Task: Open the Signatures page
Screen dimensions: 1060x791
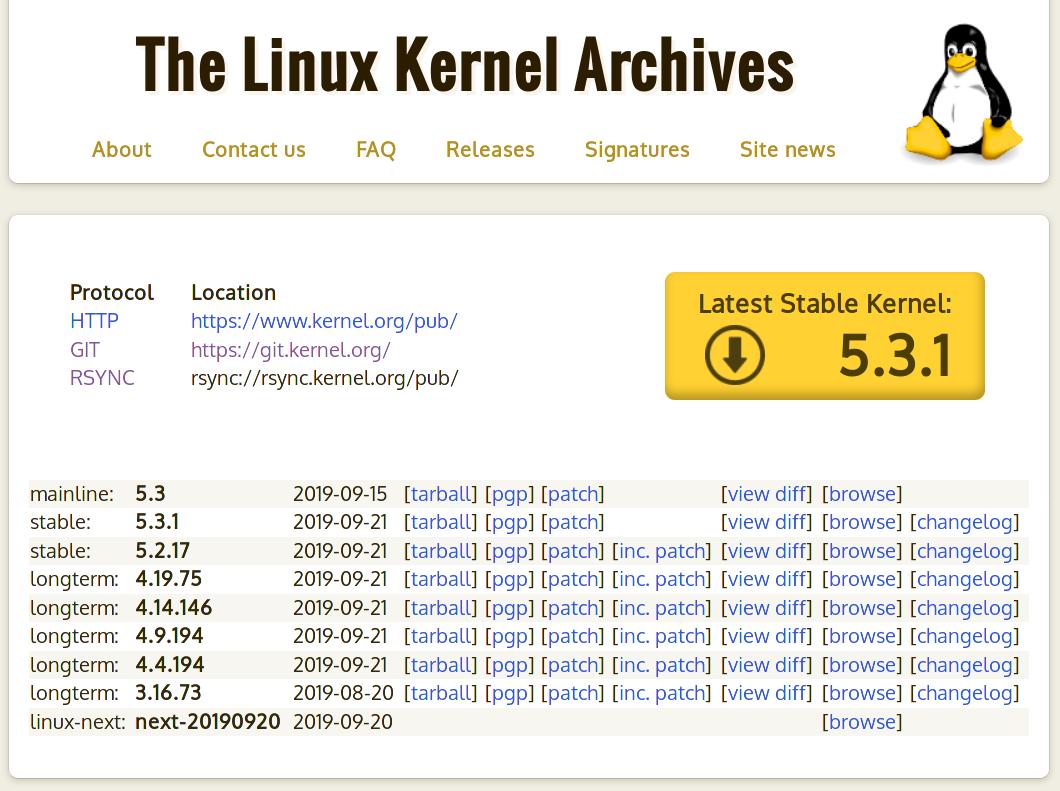Action: tap(637, 149)
